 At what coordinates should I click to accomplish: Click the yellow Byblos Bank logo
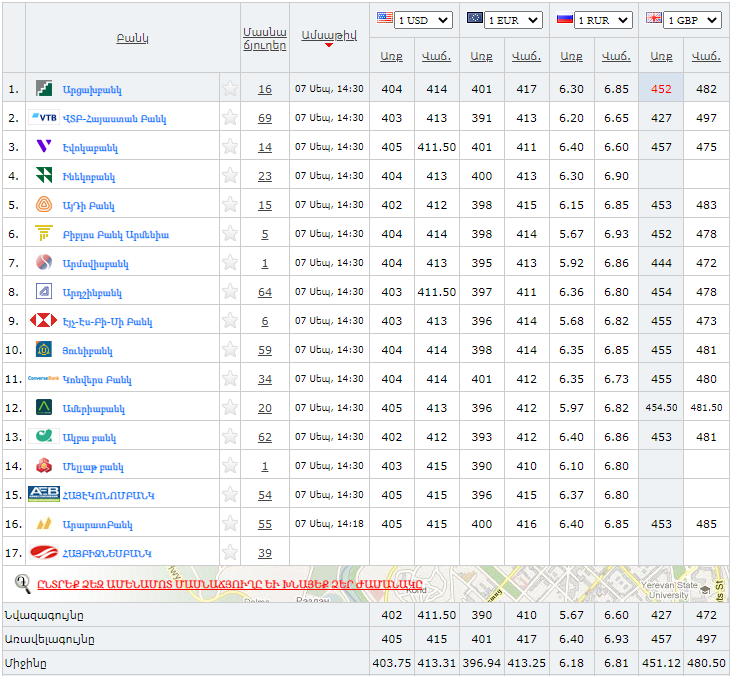tap(44, 233)
